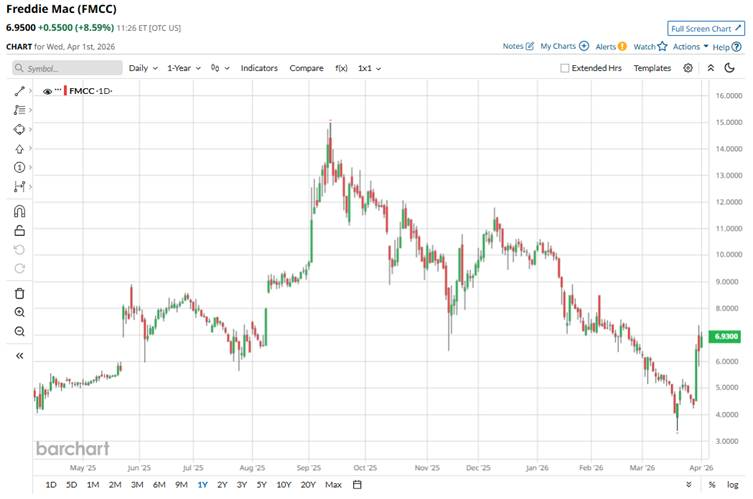Open the calendar date range picker
This screenshot has width=753, height=499.
(x=357, y=485)
